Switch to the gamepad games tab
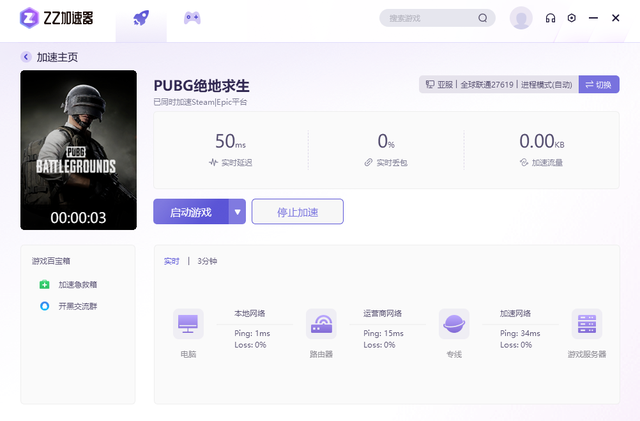 click(x=192, y=18)
